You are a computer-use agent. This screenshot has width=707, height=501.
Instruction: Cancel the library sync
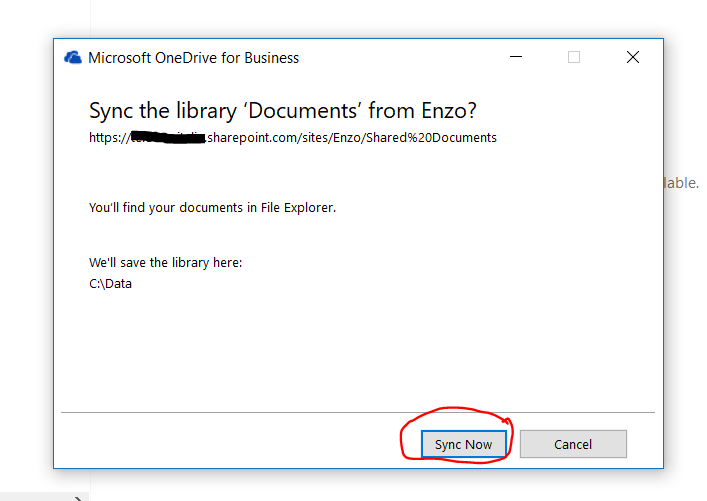[573, 444]
